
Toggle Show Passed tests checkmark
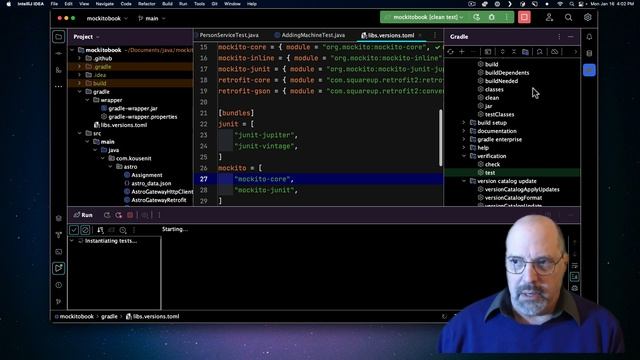click(74, 230)
